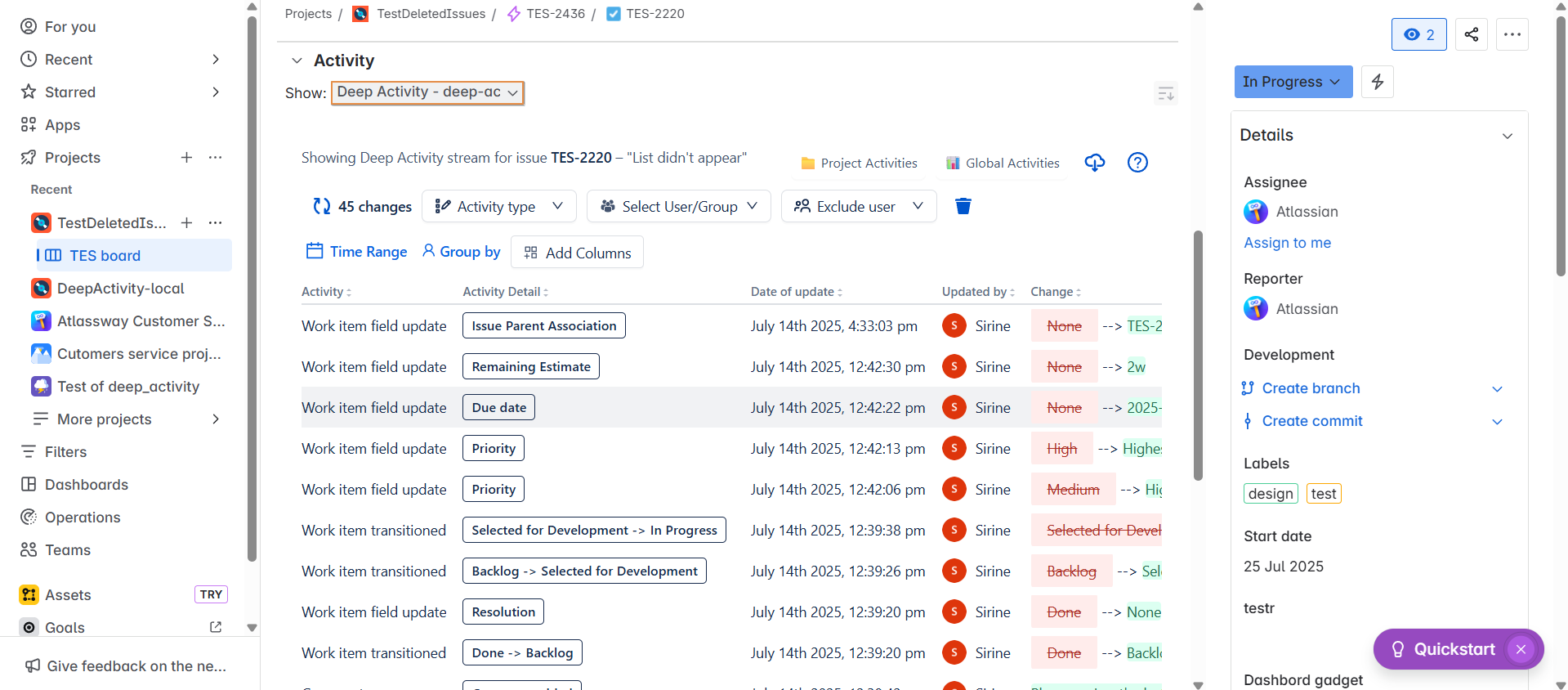Screen dimensions: 1568x690
Task: Open Dashboards in the sidebar
Action: click(86, 484)
